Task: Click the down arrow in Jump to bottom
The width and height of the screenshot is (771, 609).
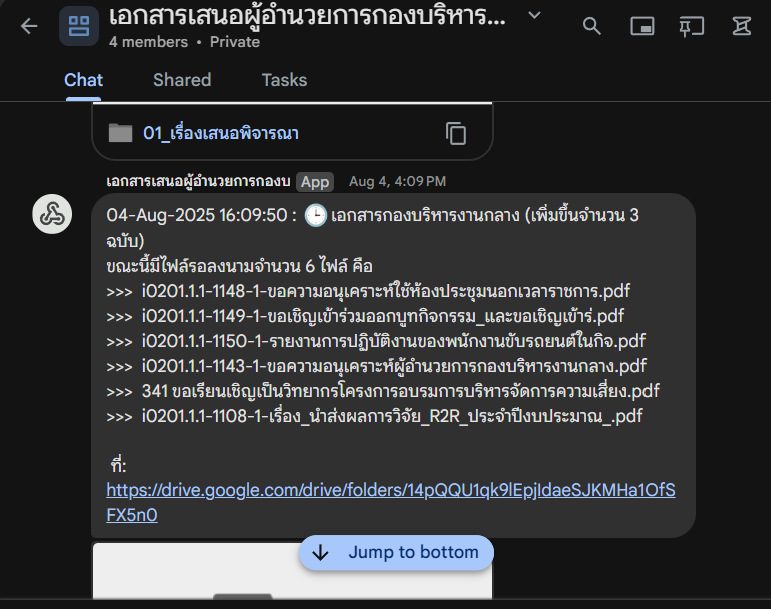Action: (321, 552)
